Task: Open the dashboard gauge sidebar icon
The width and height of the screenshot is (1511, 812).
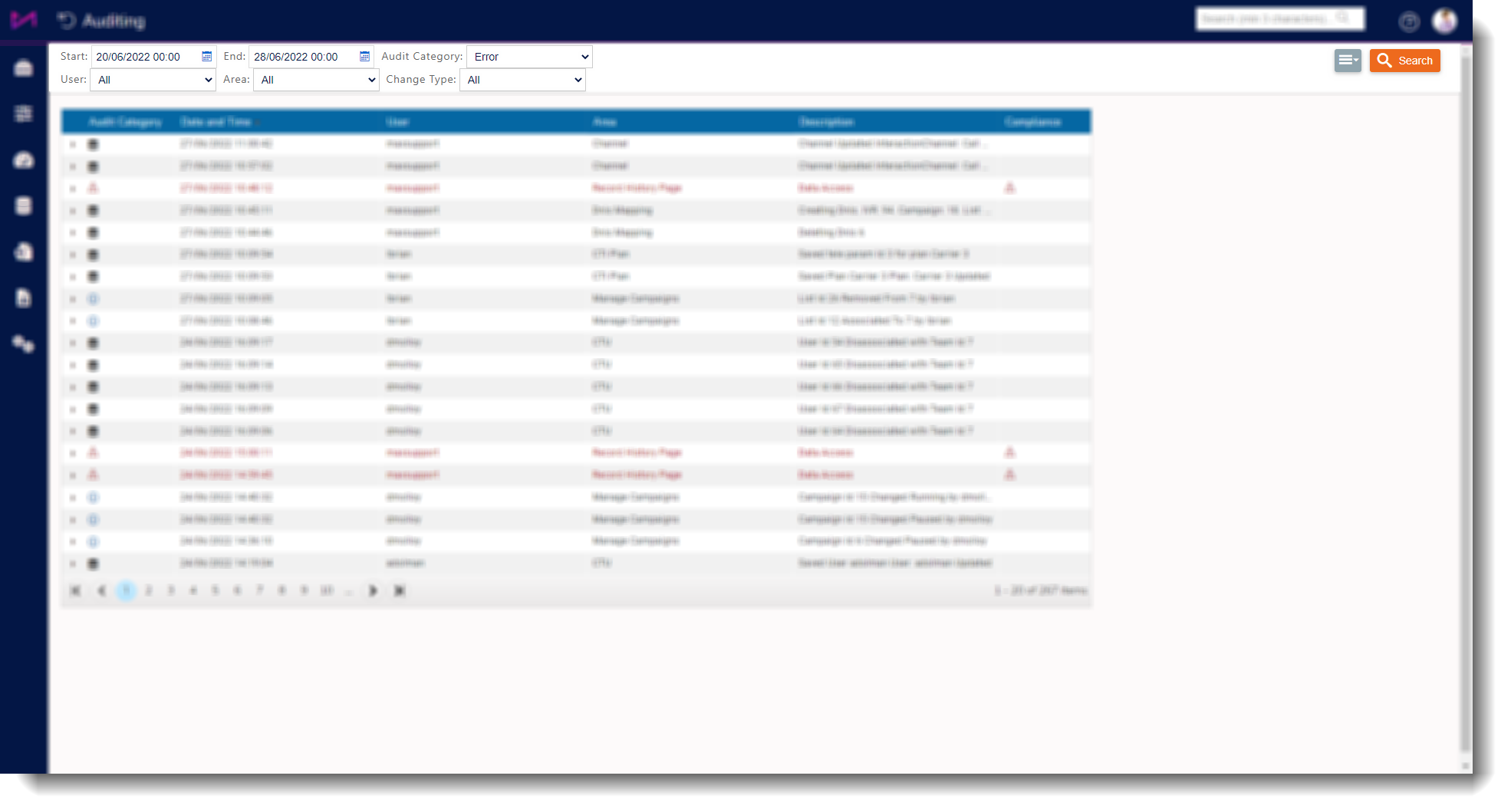Action: [24, 159]
